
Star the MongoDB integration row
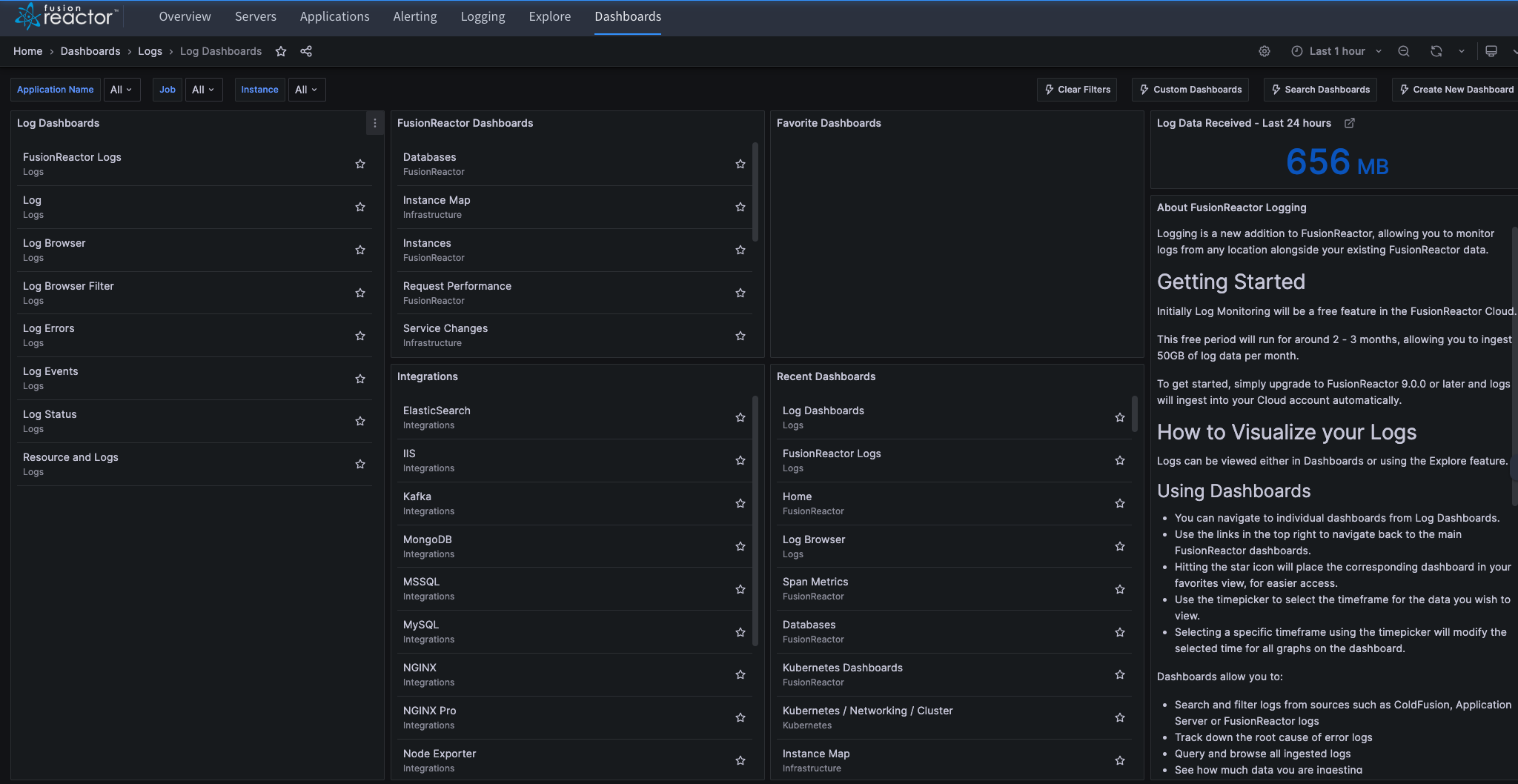click(x=740, y=546)
